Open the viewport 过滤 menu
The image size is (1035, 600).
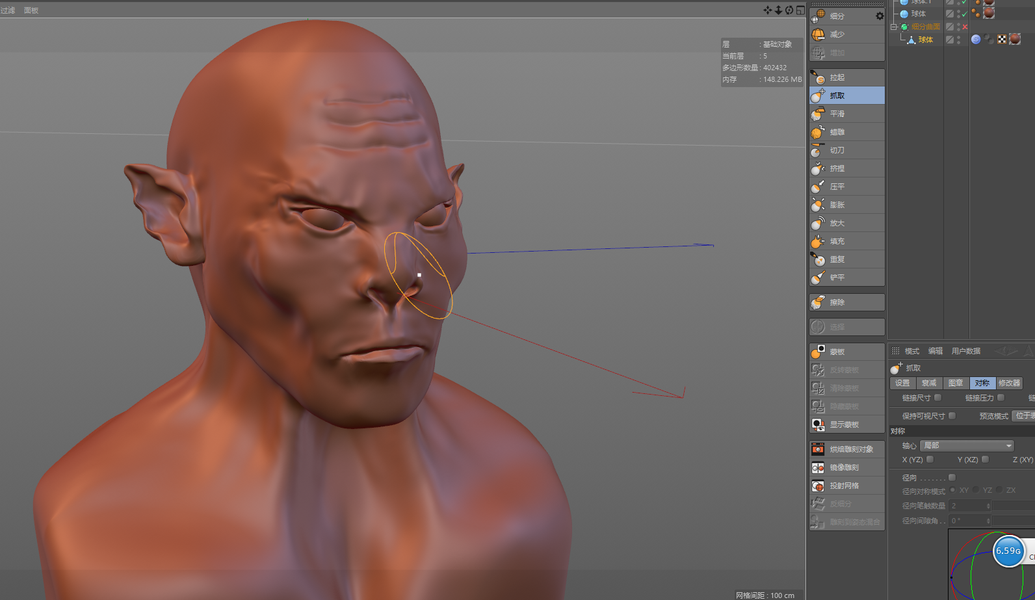coord(8,11)
